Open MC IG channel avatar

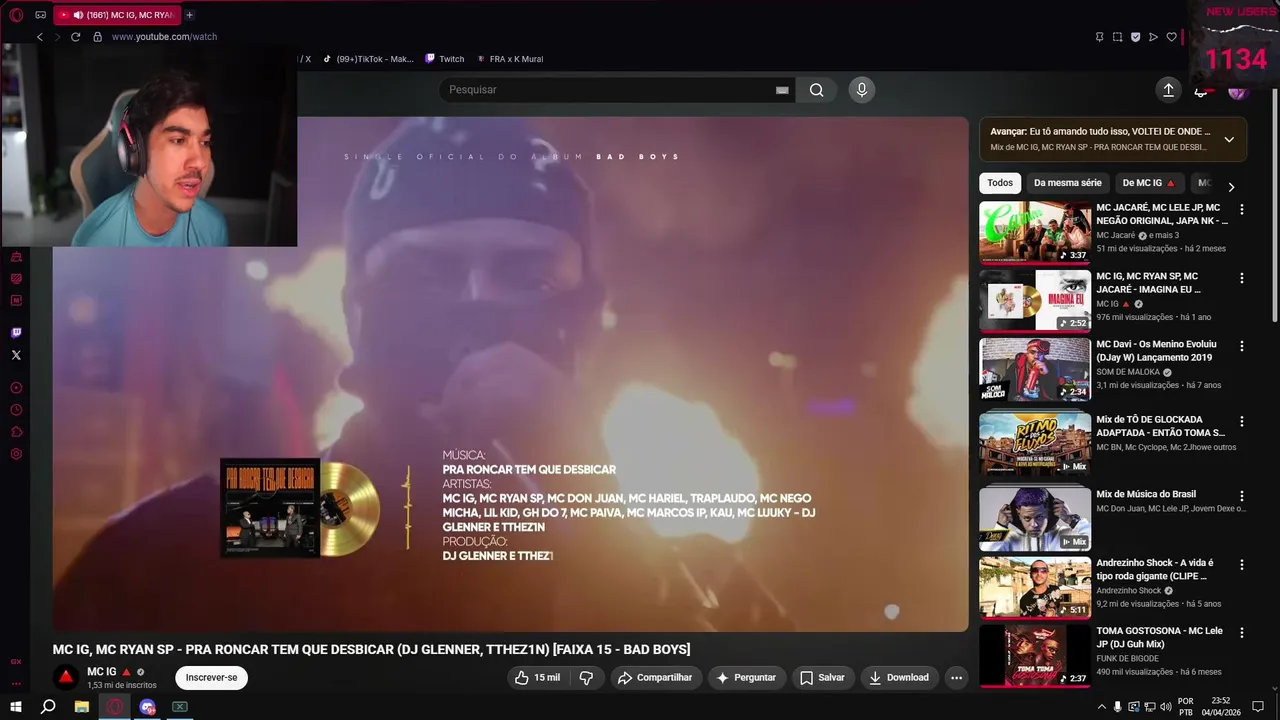click(x=66, y=678)
